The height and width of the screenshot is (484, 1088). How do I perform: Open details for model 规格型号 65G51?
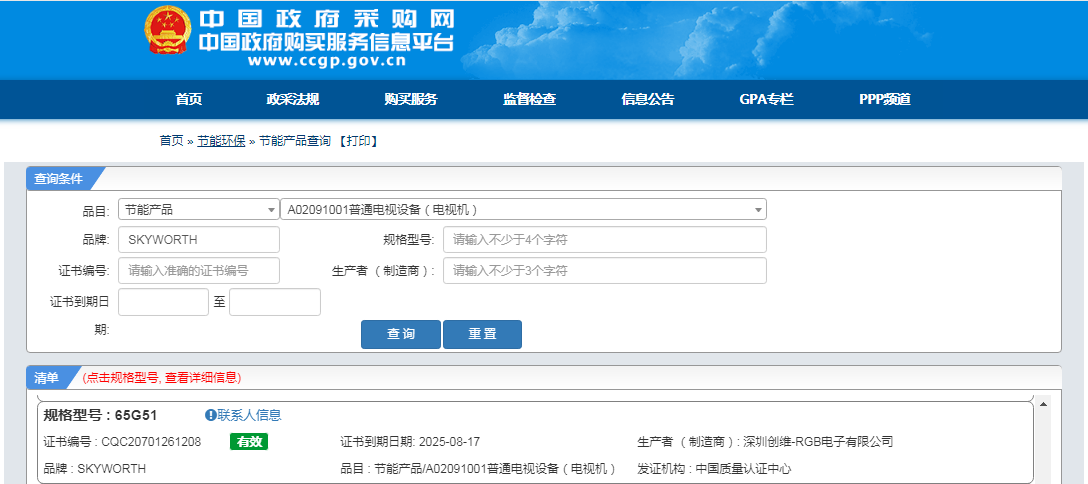[101, 415]
